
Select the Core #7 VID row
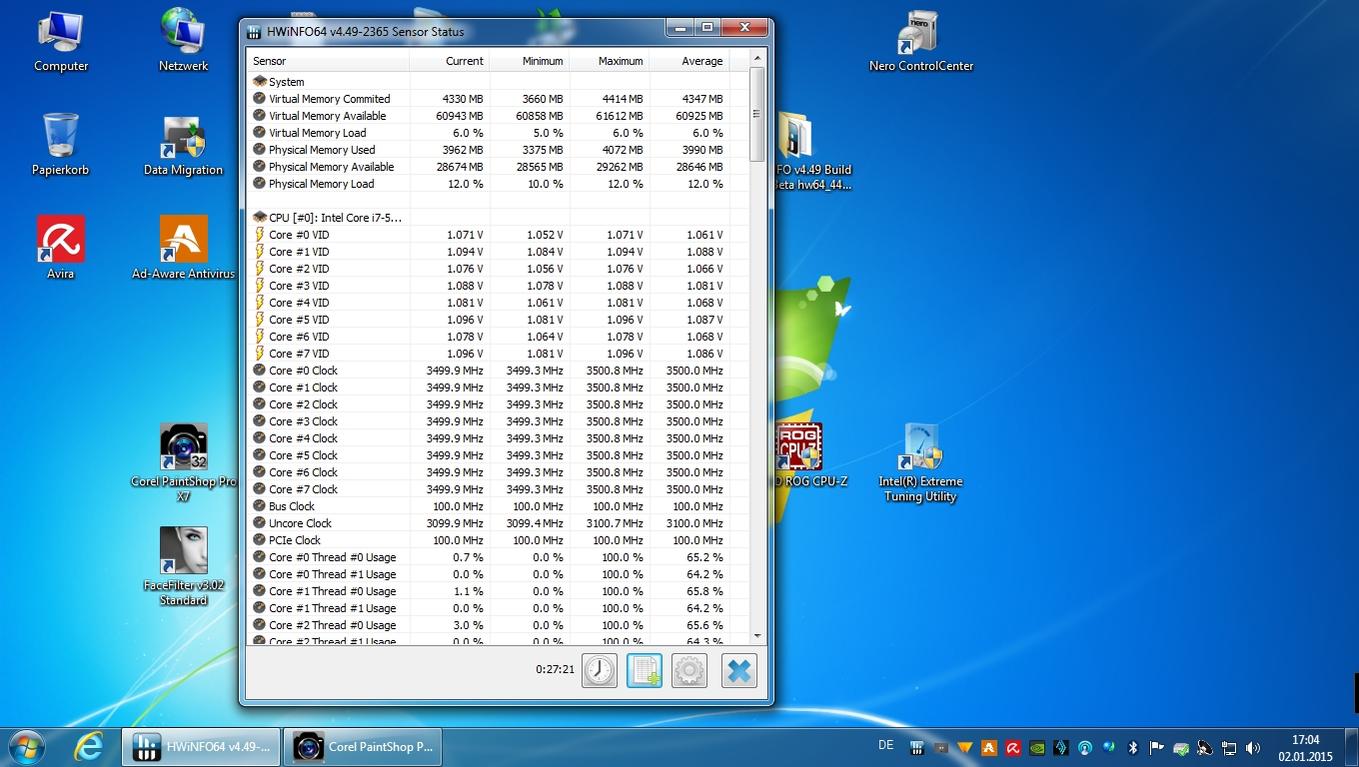point(488,354)
